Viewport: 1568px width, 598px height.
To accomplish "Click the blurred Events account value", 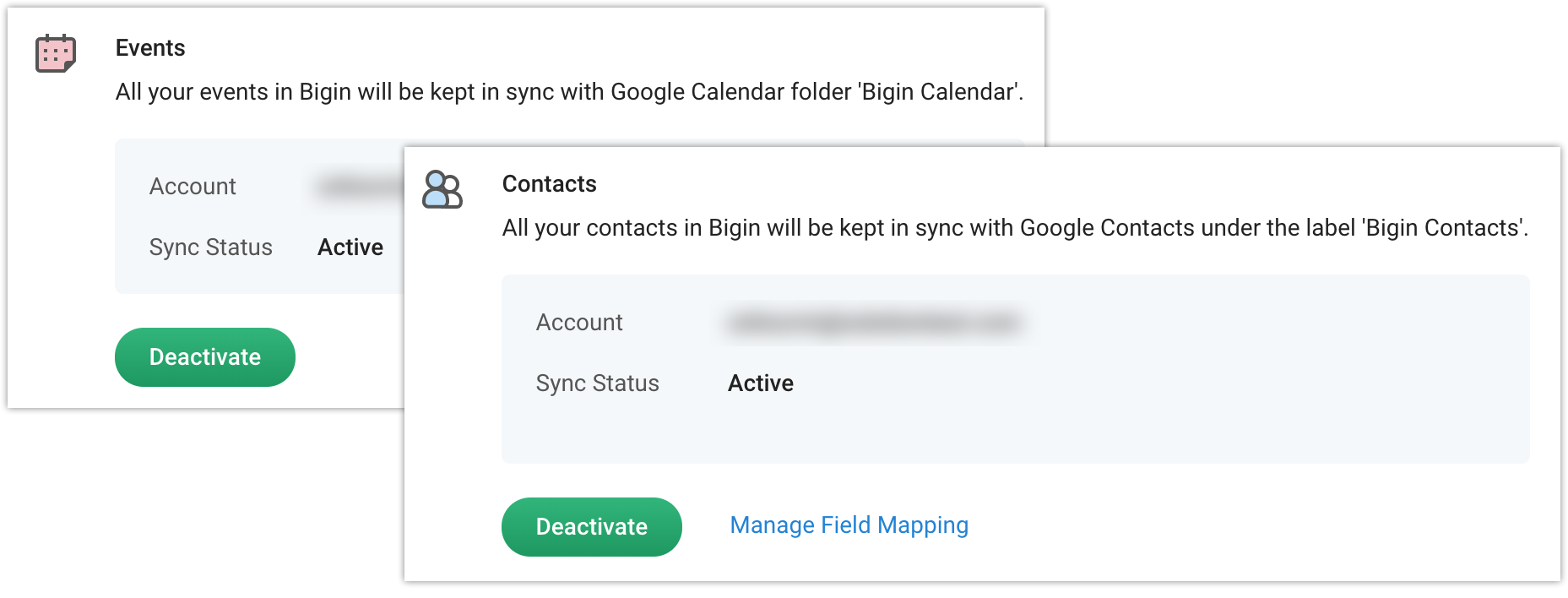I will (359, 187).
